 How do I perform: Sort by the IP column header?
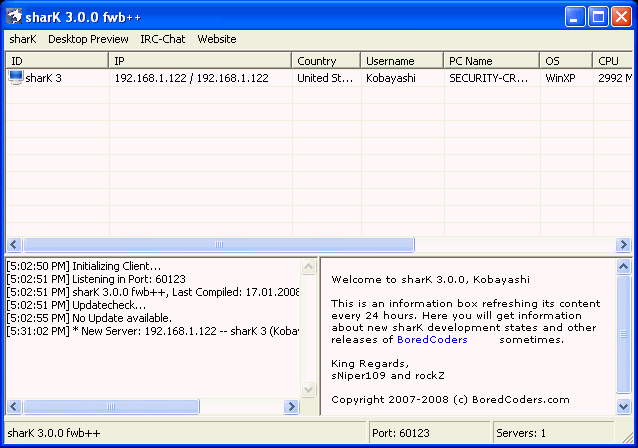point(200,61)
